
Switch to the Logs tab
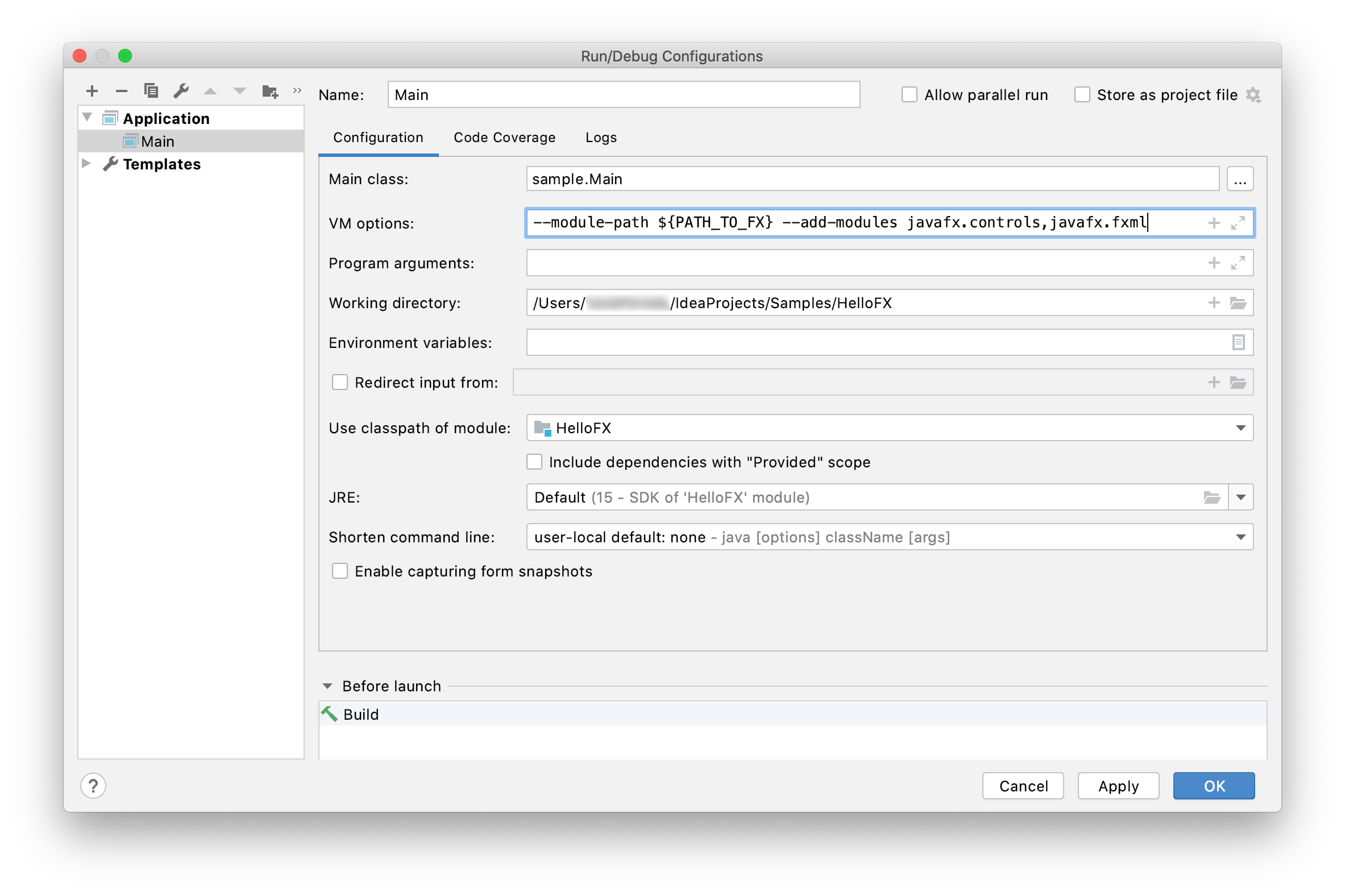pos(600,138)
